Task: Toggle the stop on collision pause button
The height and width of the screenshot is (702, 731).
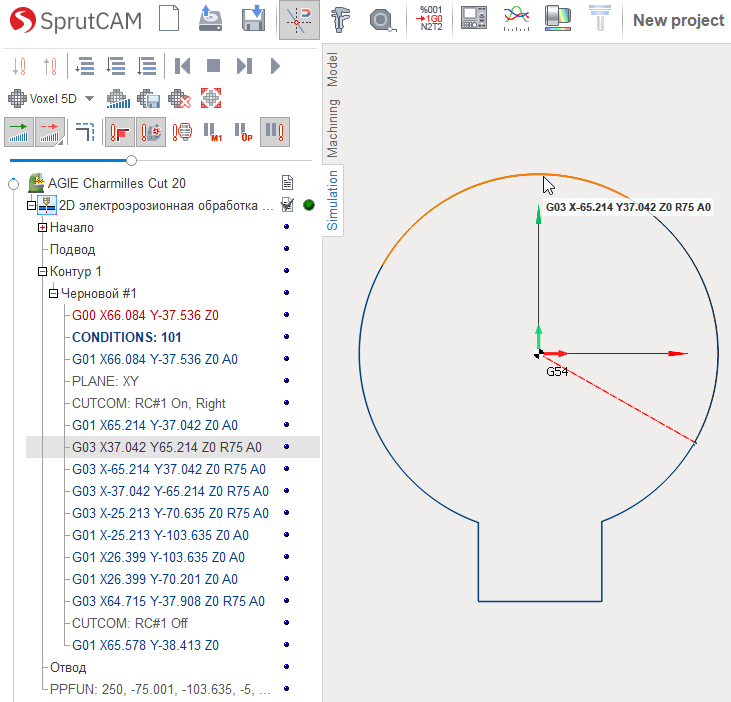Action: point(275,132)
